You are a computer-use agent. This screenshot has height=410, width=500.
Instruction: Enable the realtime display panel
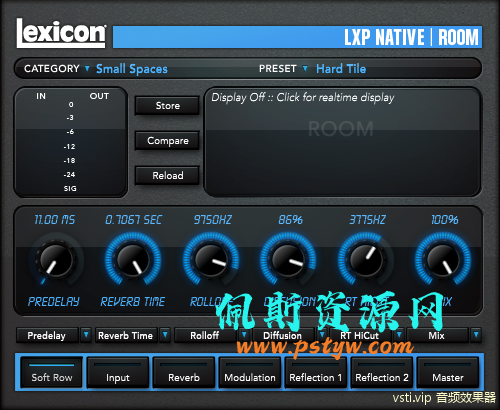(x=342, y=142)
